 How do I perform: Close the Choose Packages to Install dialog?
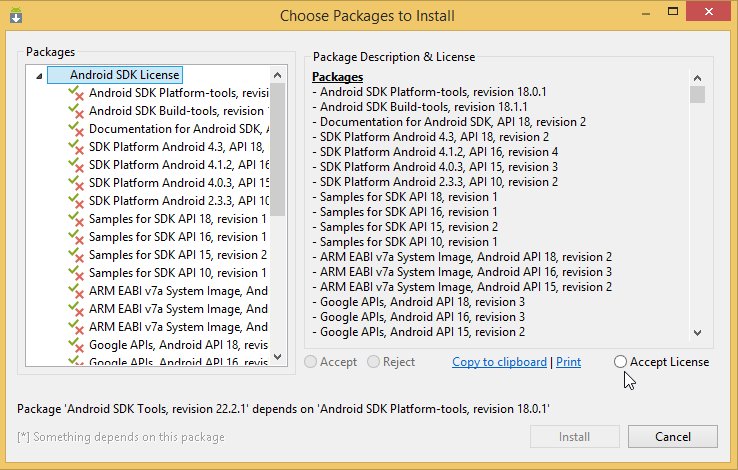pyautogui.click(x=708, y=11)
